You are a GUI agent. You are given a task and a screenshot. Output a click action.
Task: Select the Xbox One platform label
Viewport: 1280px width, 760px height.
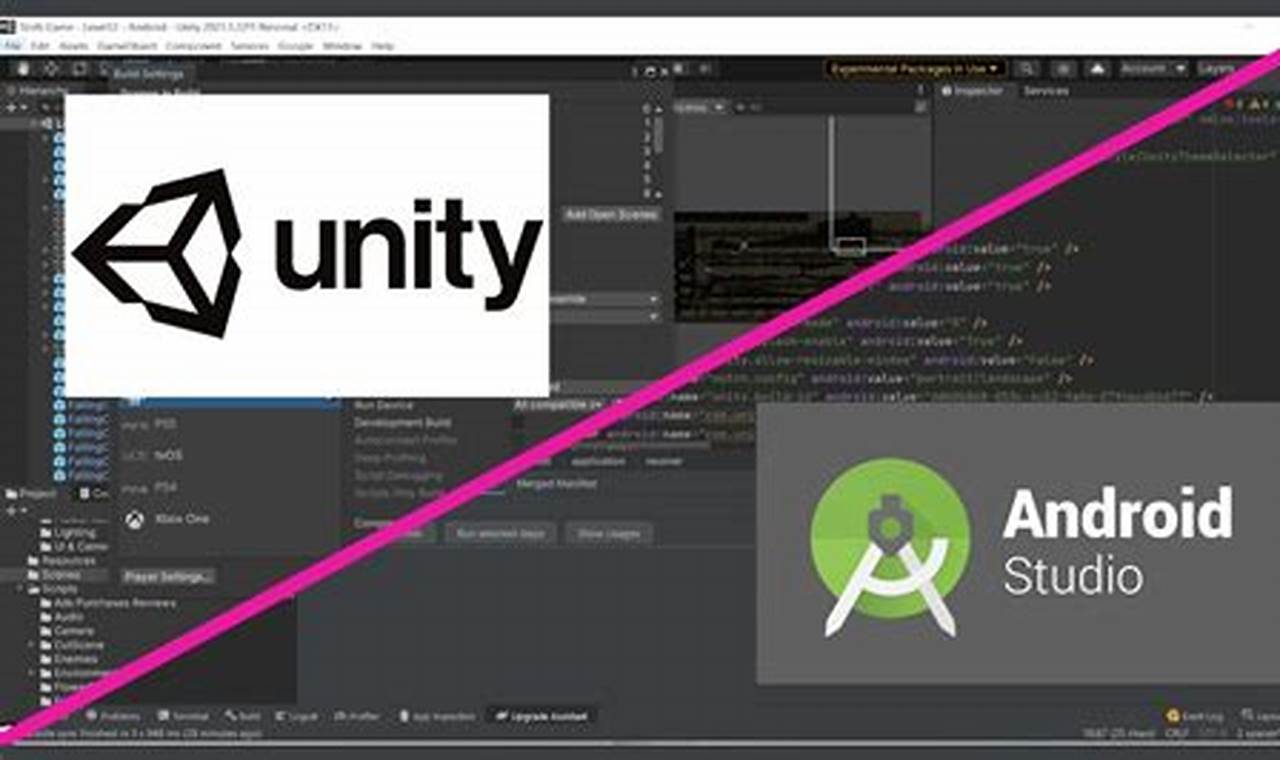(181, 519)
